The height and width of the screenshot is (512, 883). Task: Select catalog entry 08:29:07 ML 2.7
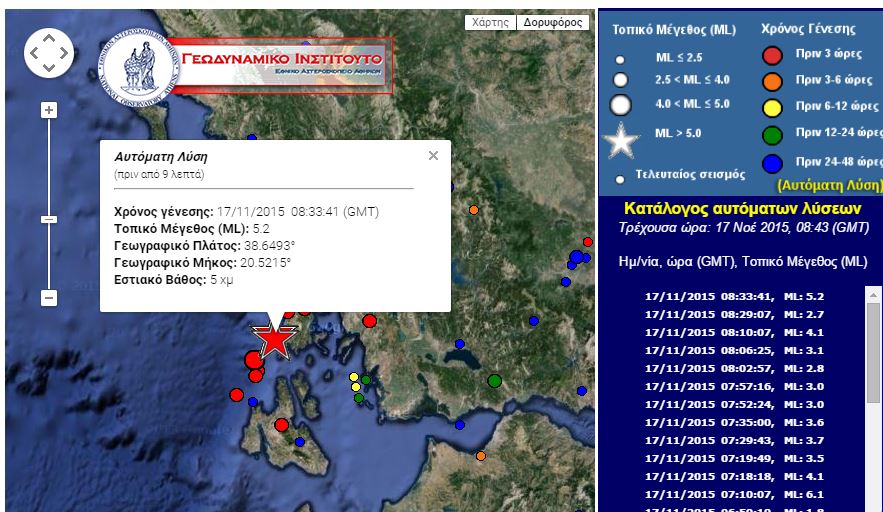pos(734,314)
